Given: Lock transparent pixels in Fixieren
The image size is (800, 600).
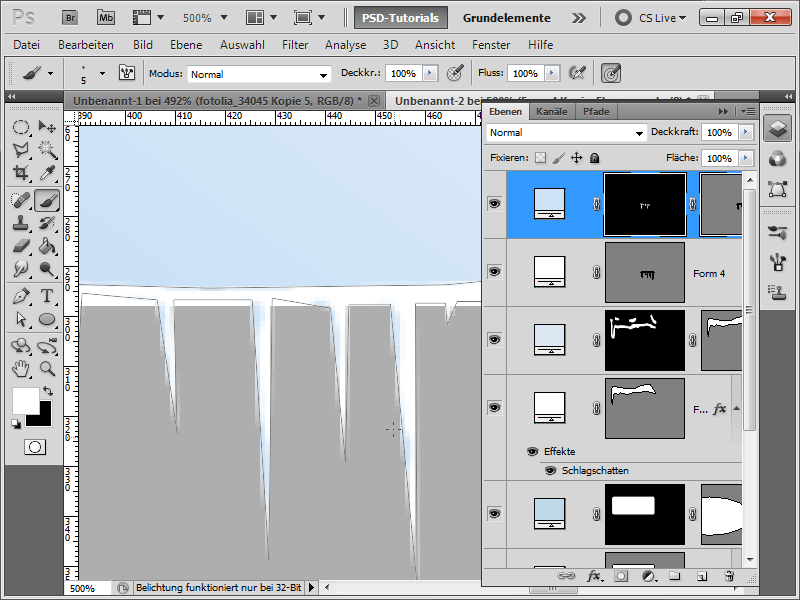Looking at the screenshot, I should pyautogui.click(x=540, y=158).
